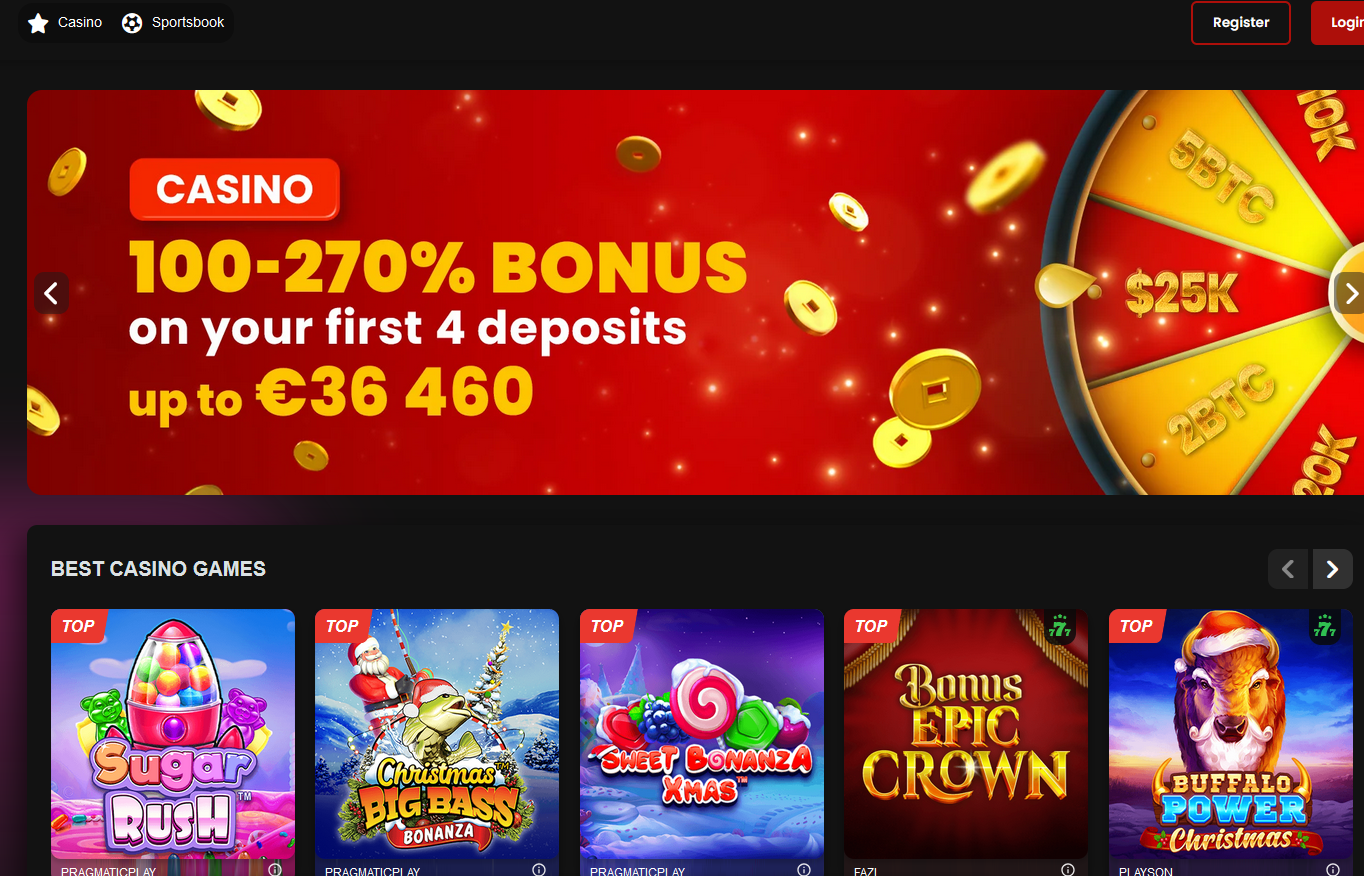
Task: Open info icon for Sugar Rush game
Action: click(x=274, y=870)
